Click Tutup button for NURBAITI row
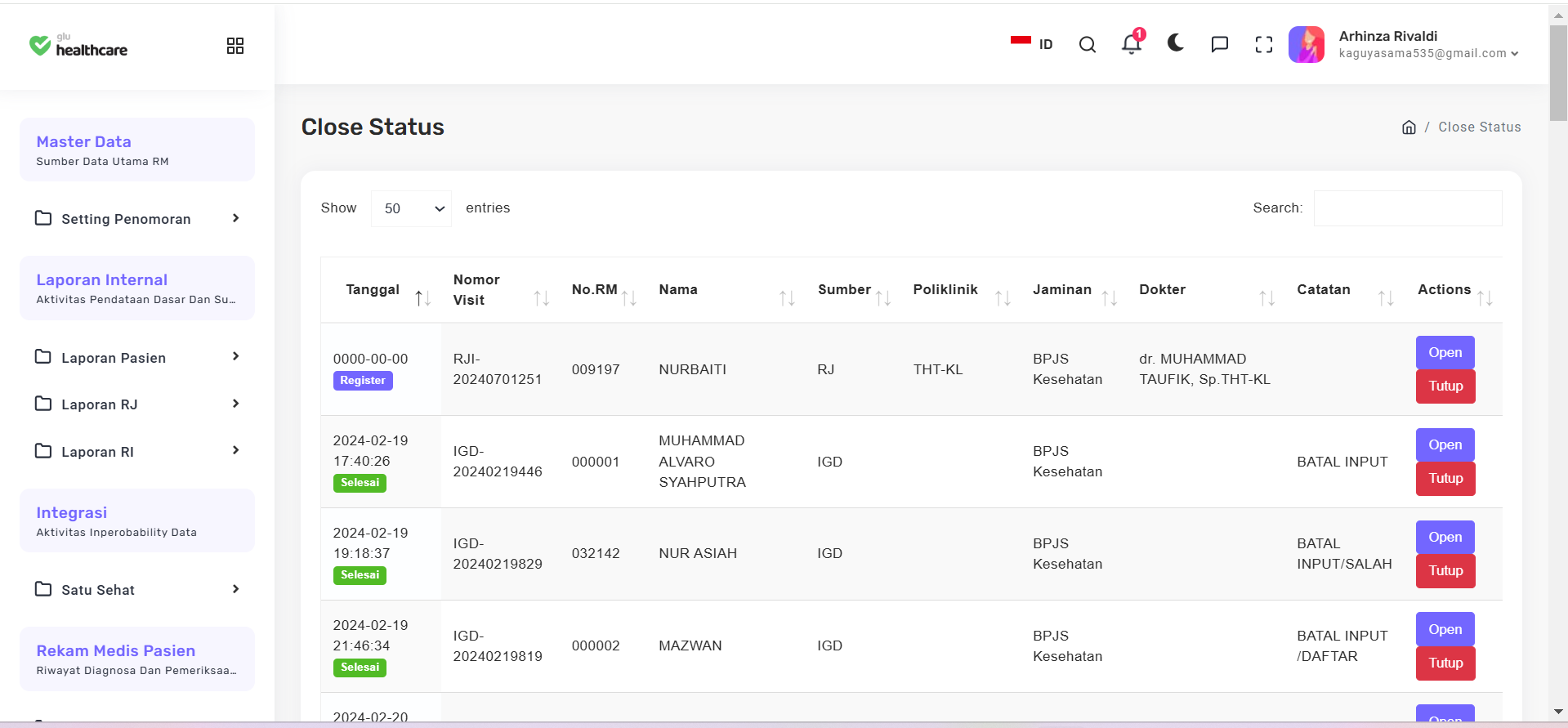The image size is (1568, 728). pyautogui.click(x=1445, y=386)
